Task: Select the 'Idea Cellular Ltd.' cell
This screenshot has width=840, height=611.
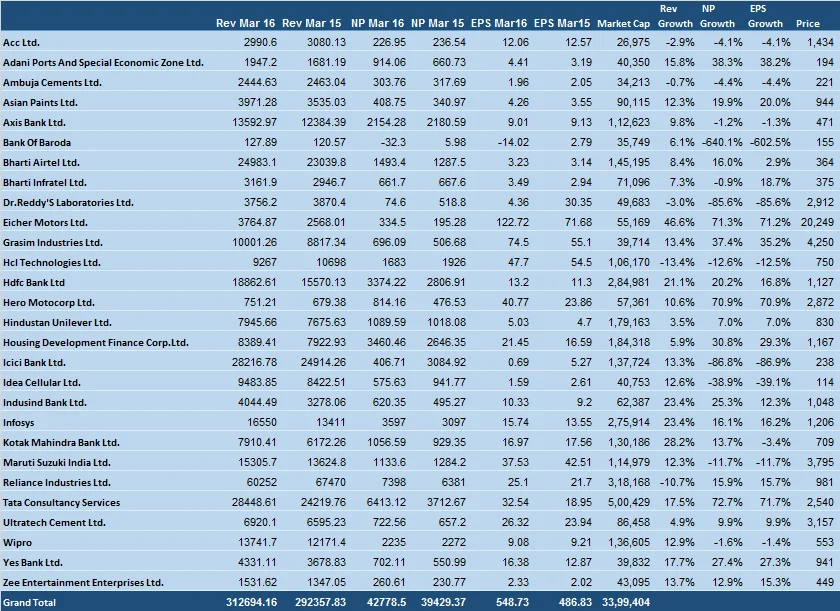Action: (x=42, y=382)
